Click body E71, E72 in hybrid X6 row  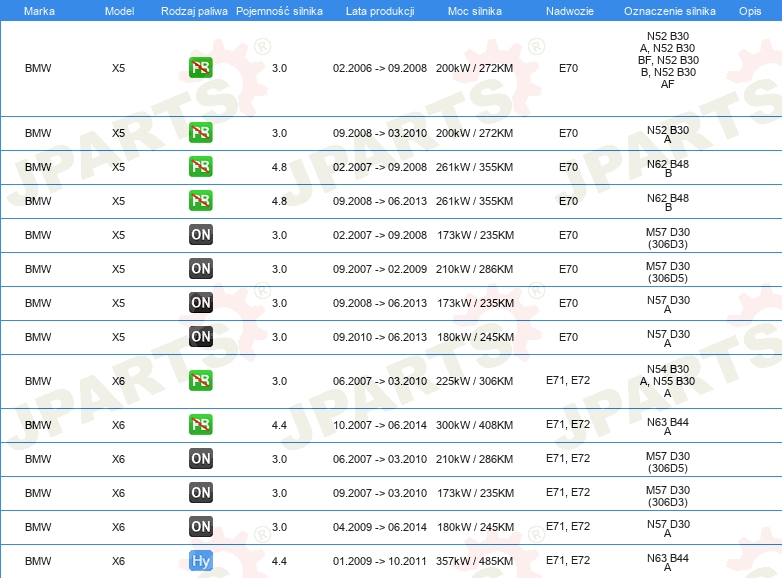pyautogui.click(x=568, y=560)
